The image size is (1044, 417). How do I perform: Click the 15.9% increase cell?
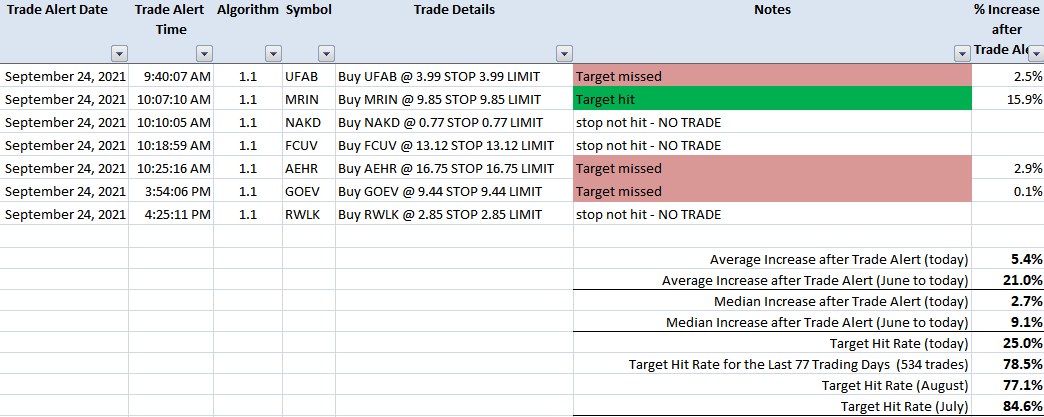[1007, 99]
